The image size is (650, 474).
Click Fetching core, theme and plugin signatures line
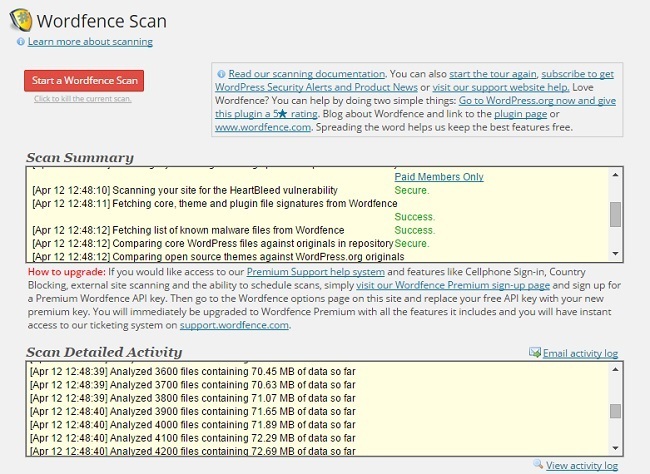(215, 204)
